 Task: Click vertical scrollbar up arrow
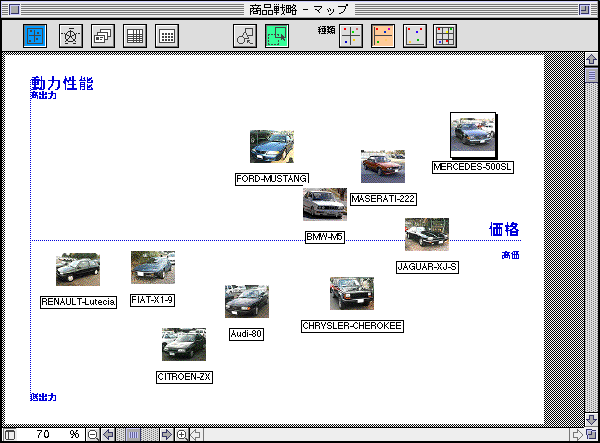coord(591,59)
